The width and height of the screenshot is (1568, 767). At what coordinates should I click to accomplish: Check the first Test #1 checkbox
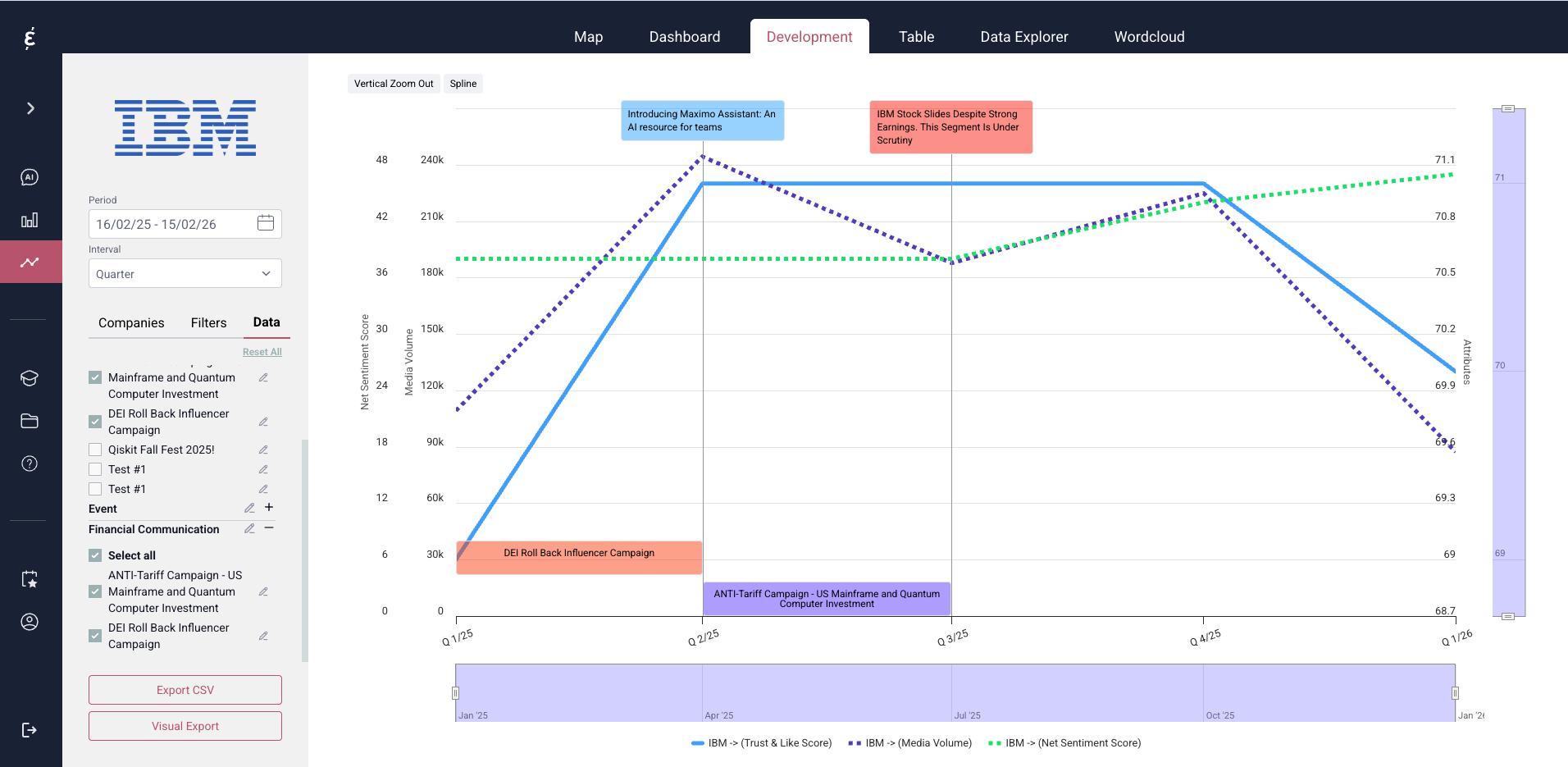[x=95, y=469]
